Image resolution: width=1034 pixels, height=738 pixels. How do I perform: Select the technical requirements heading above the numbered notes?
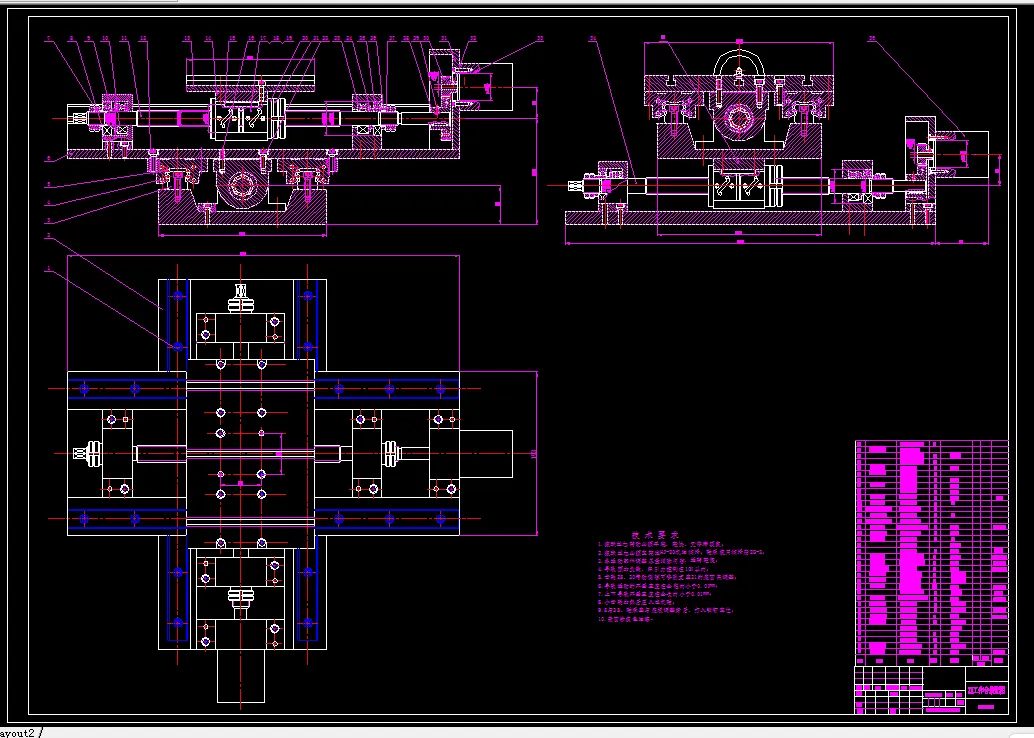click(x=655, y=536)
